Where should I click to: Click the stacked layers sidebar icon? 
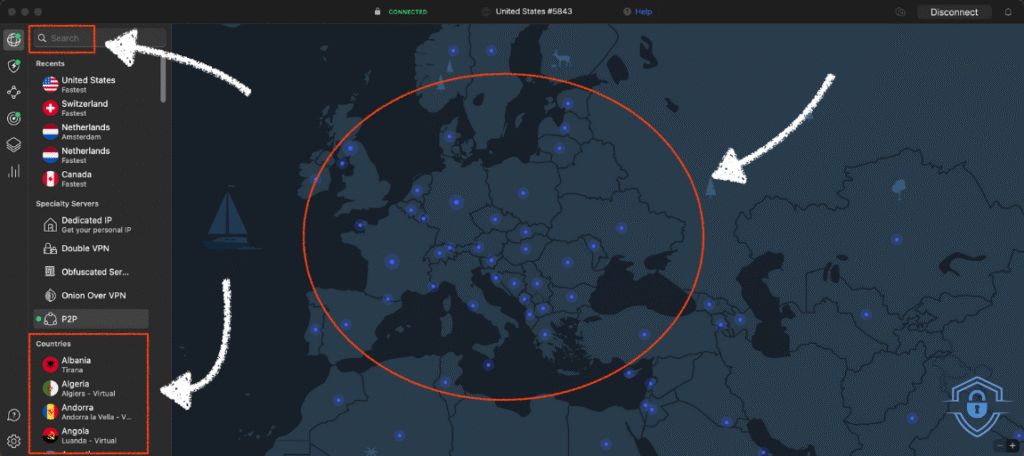(14, 144)
